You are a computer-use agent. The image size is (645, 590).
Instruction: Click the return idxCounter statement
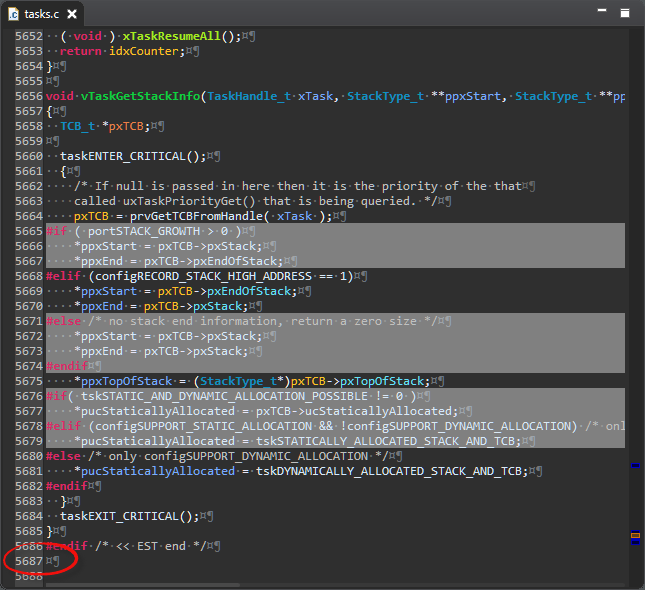(120, 51)
